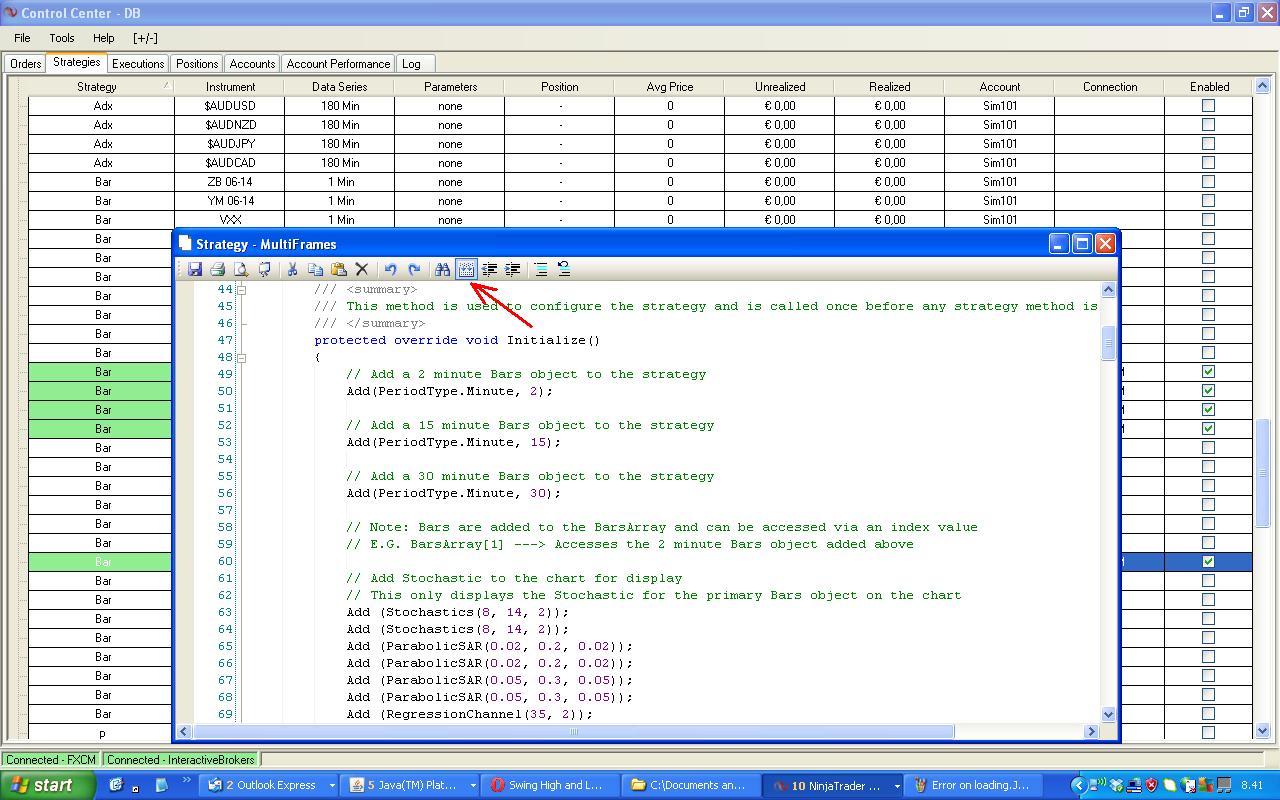Viewport: 1280px width, 800px height.
Task: Click the Connected - InteractiveBrokers status entry
Action: pos(181,760)
